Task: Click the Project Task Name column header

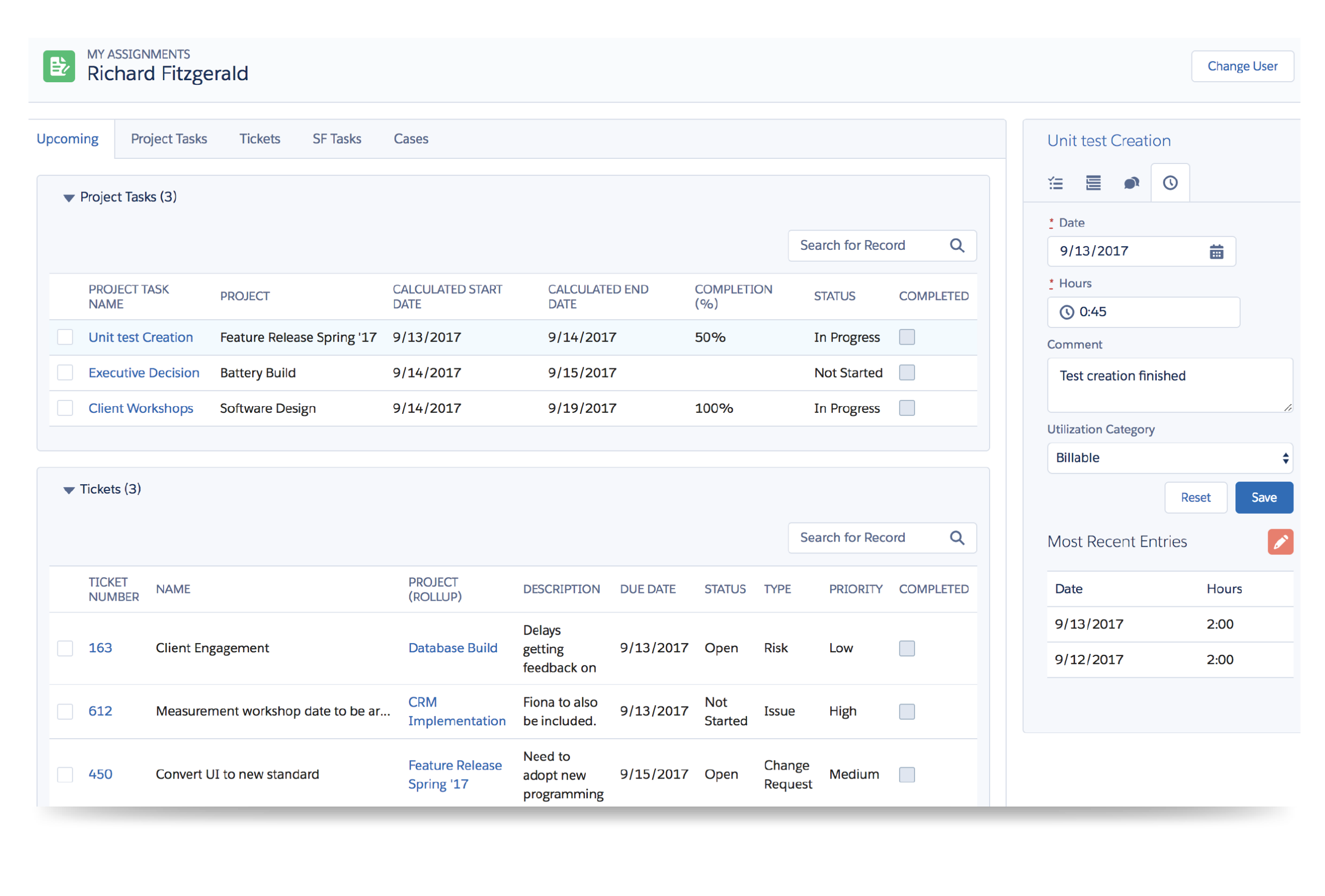Action: click(128, 296)
